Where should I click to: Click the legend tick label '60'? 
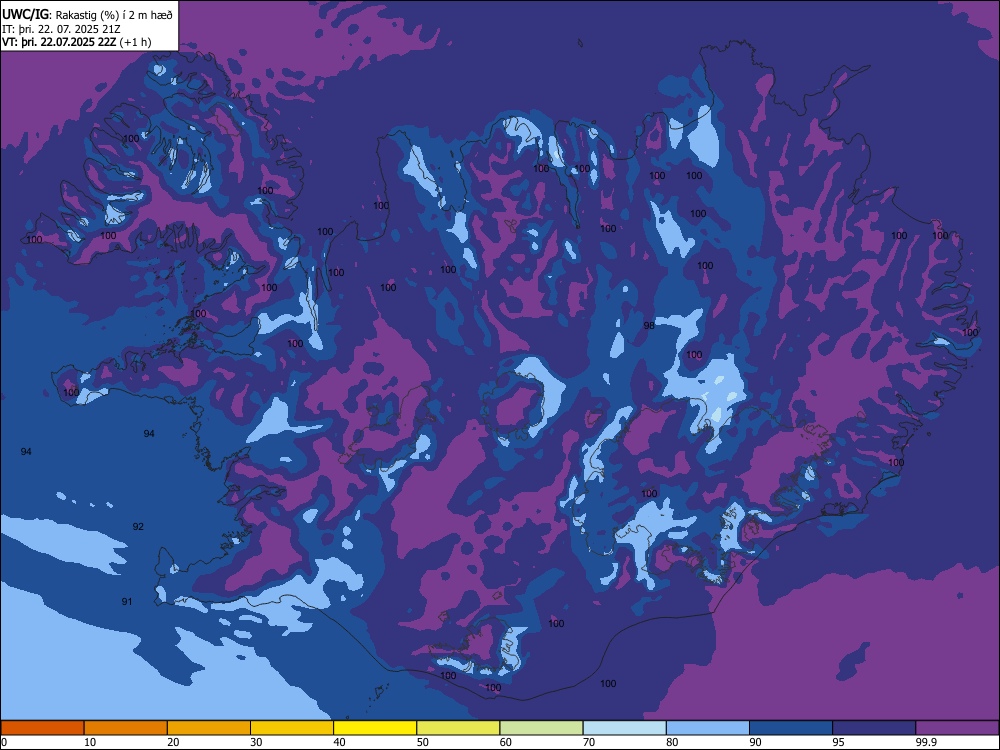coord(506,742)
